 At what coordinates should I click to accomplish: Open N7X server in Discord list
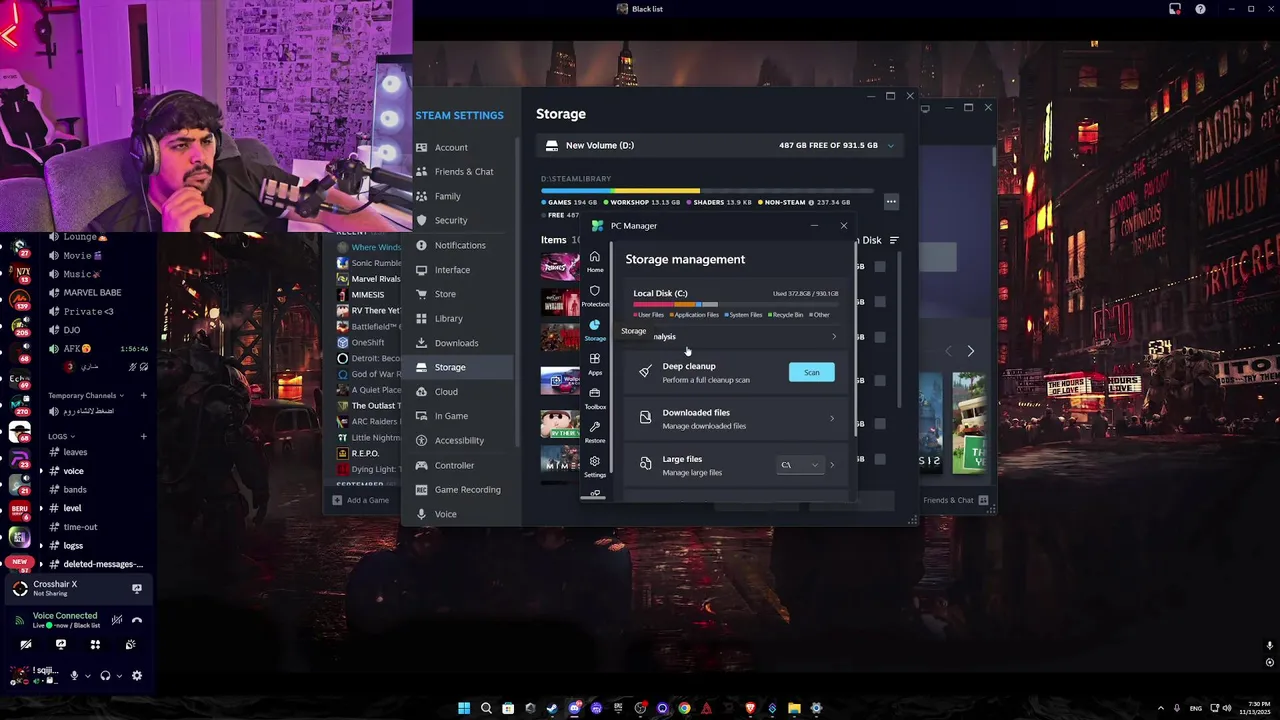click(x=19, y=272)
